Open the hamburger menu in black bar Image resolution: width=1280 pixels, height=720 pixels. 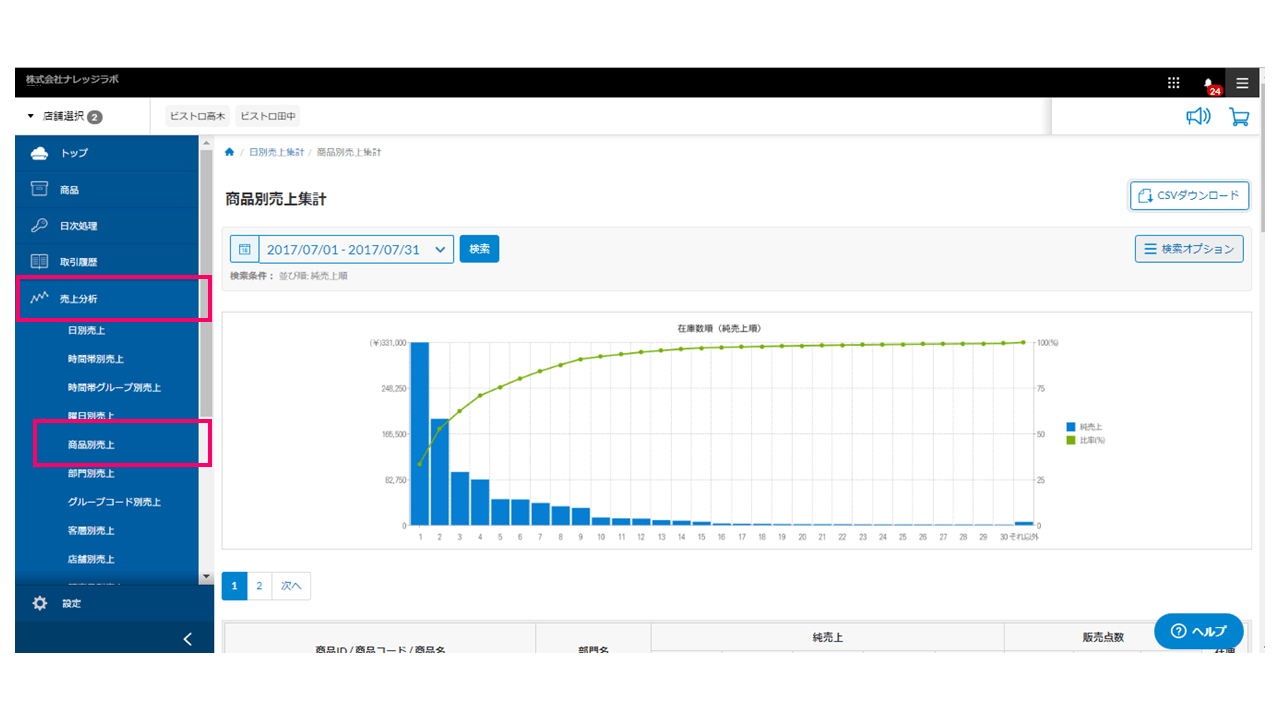(1242, 83)
